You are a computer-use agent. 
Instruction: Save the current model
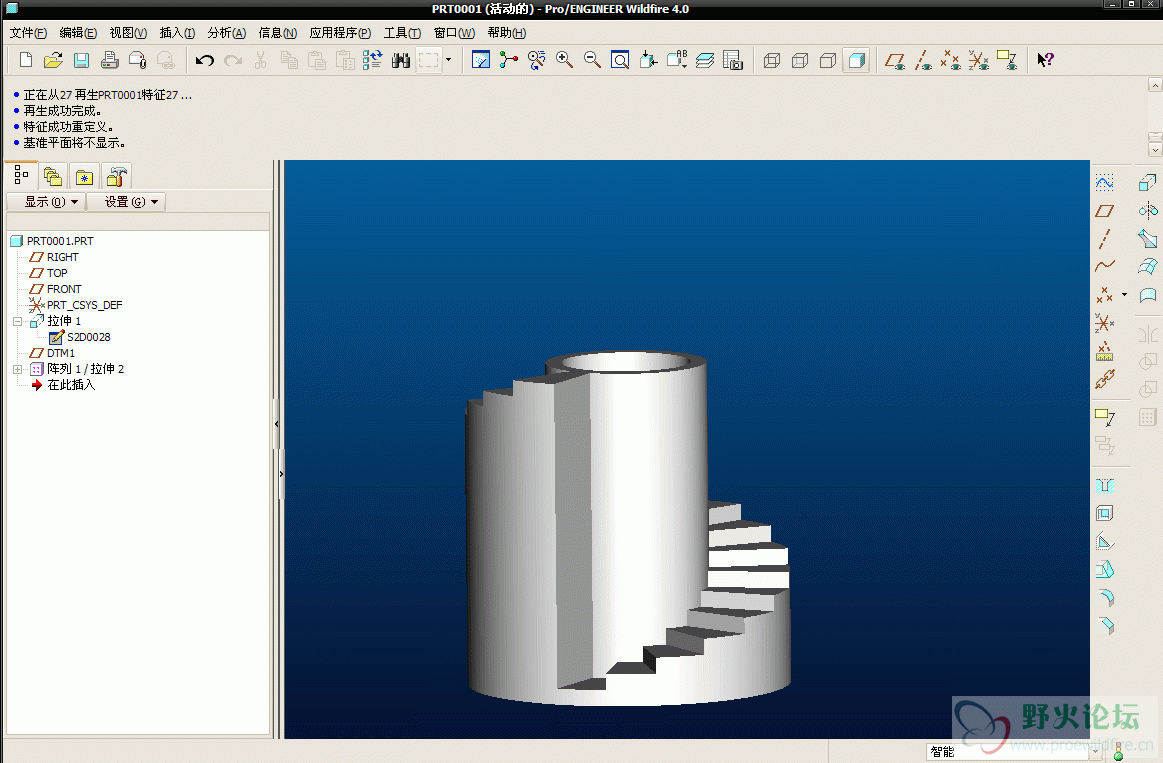82,60
